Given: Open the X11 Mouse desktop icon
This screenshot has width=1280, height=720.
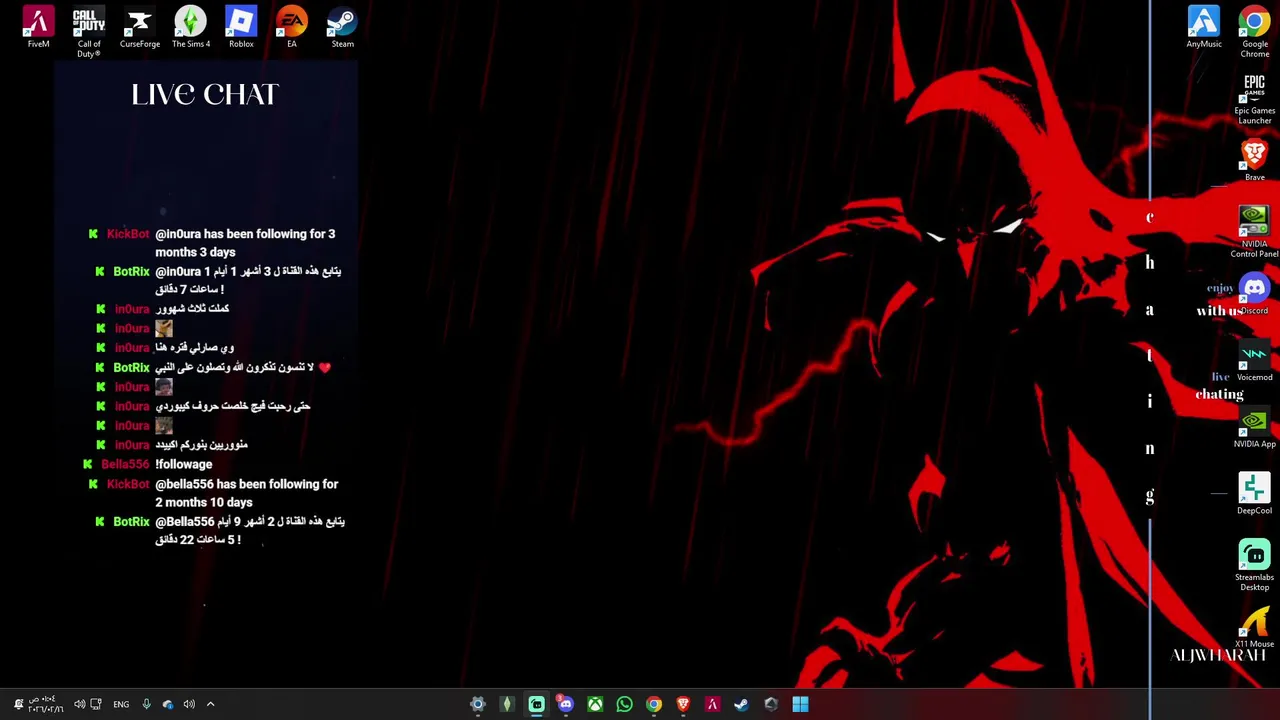Looking at the screenshot, I should (x=1254, y=628).
